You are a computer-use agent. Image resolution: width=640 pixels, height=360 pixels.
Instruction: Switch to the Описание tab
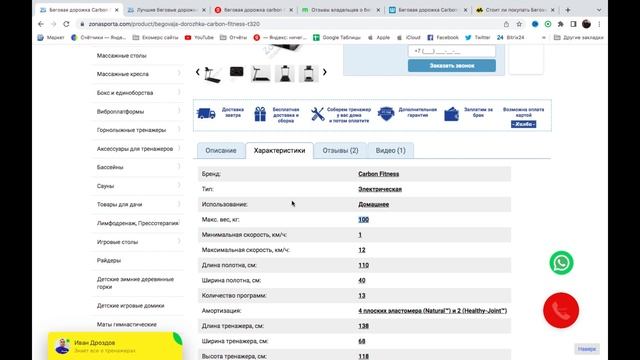pyautogui.click(x=221, y=151)
